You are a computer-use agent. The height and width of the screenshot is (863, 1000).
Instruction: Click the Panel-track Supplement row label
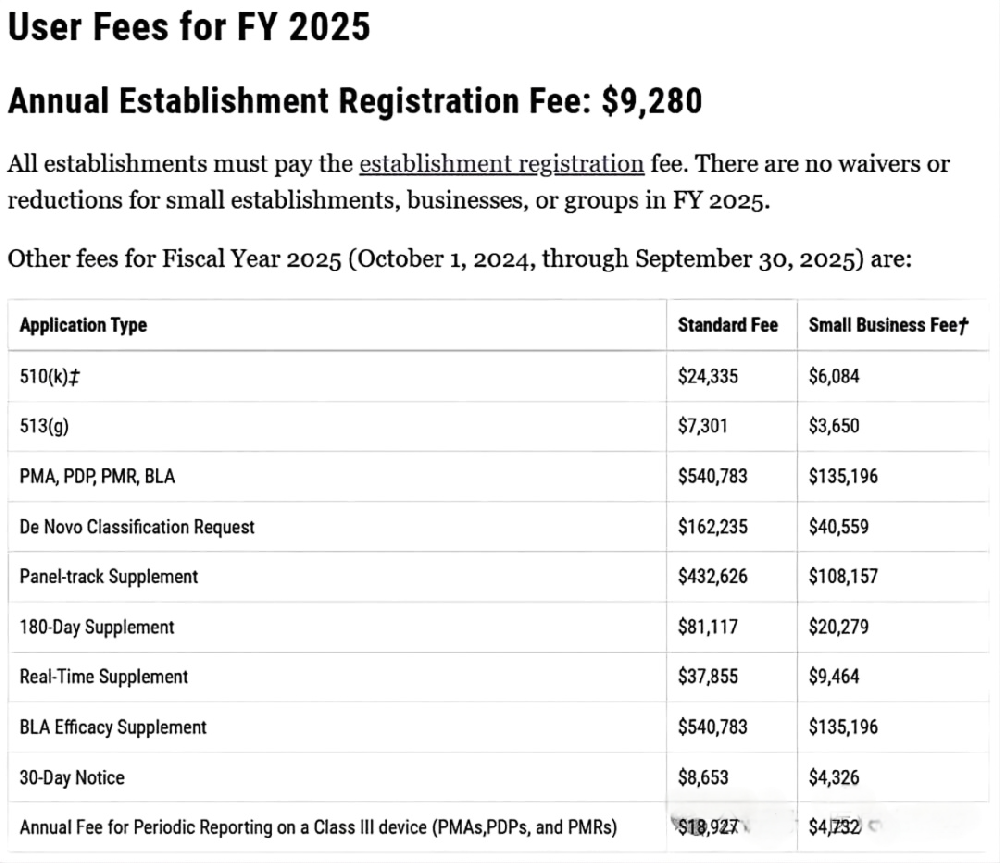click(x=109, y=576)
